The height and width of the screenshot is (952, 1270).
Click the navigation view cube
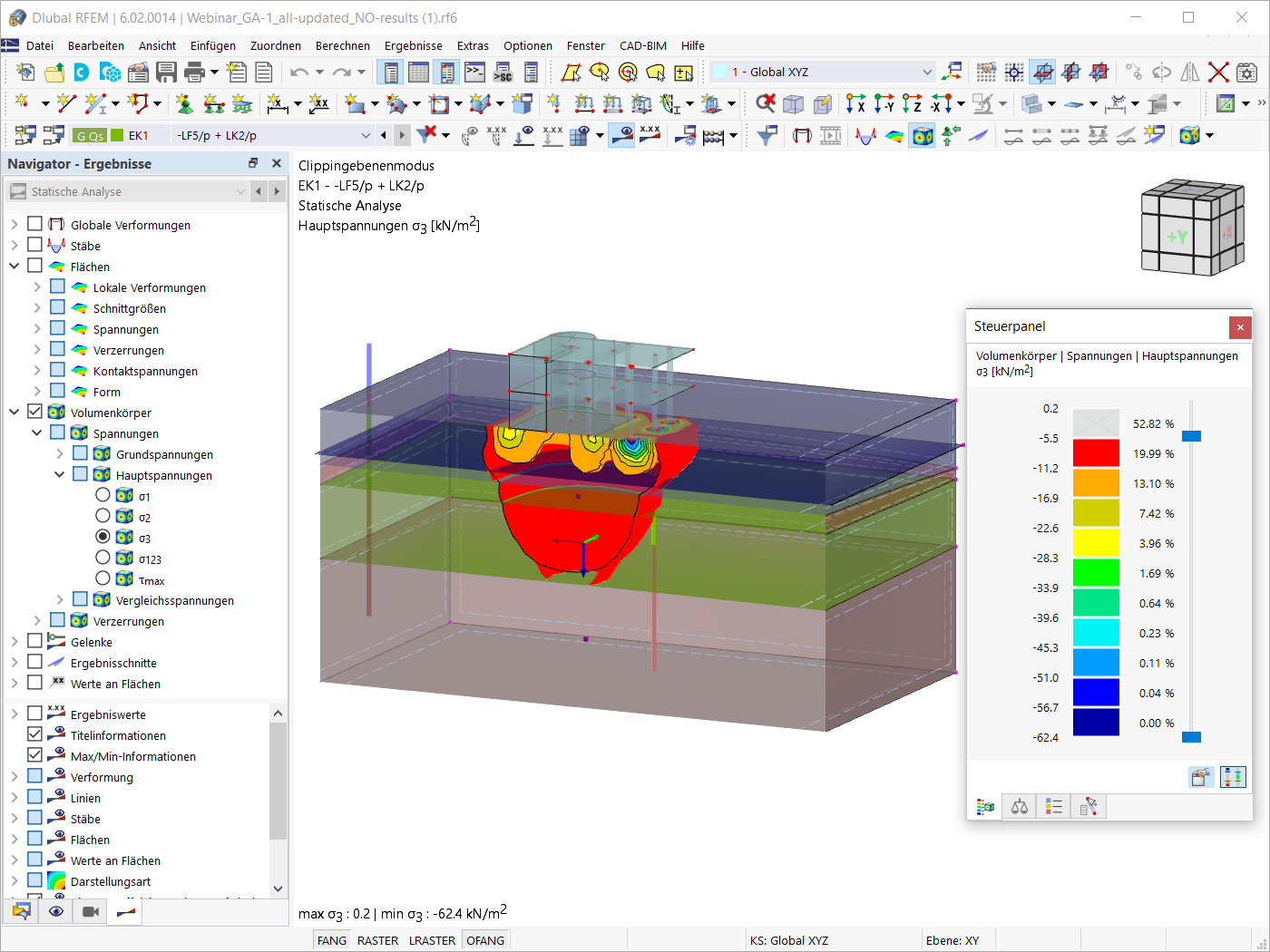(1192, 227)
